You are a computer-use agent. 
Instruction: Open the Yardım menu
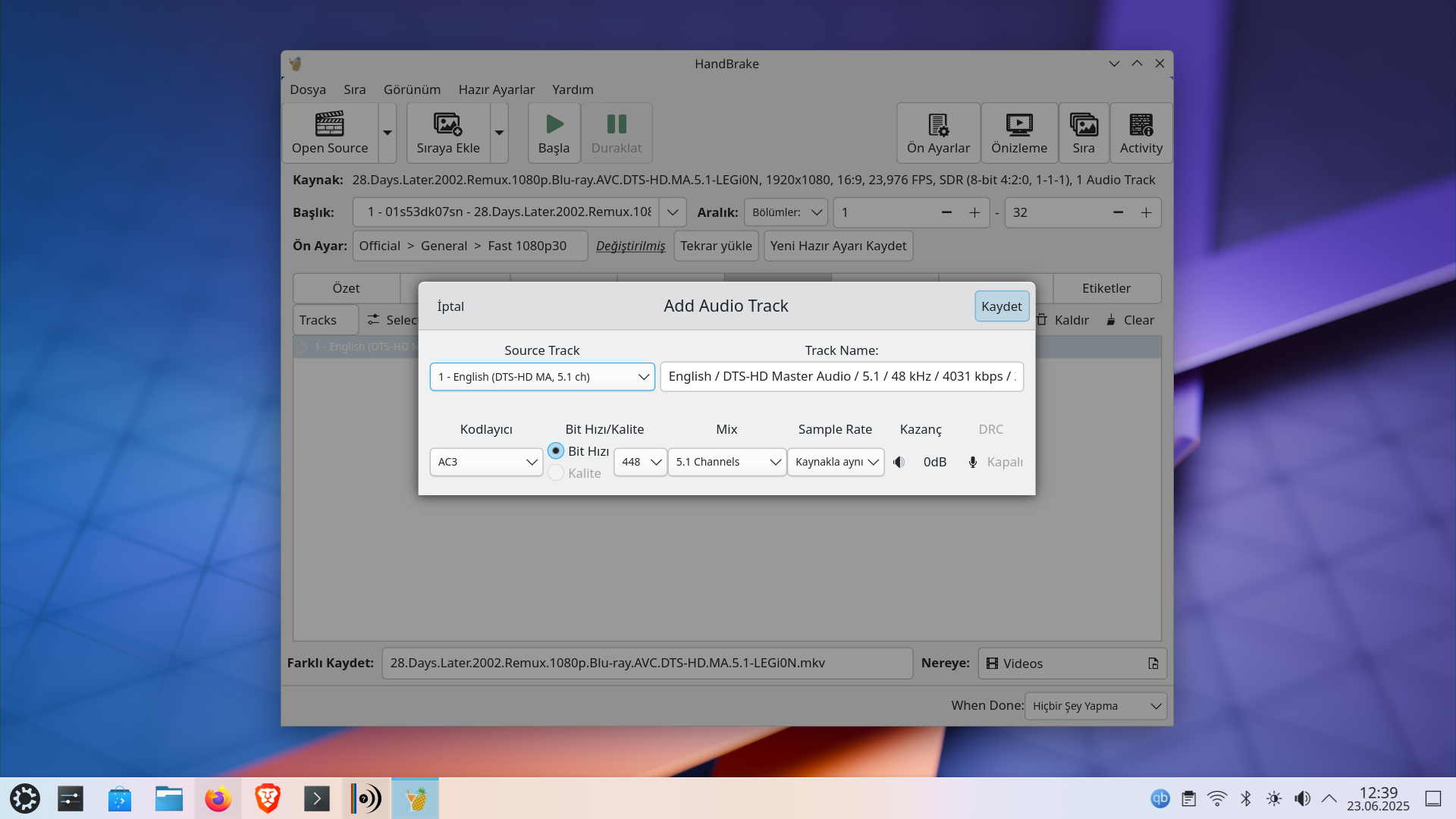[x=573, y=89]
